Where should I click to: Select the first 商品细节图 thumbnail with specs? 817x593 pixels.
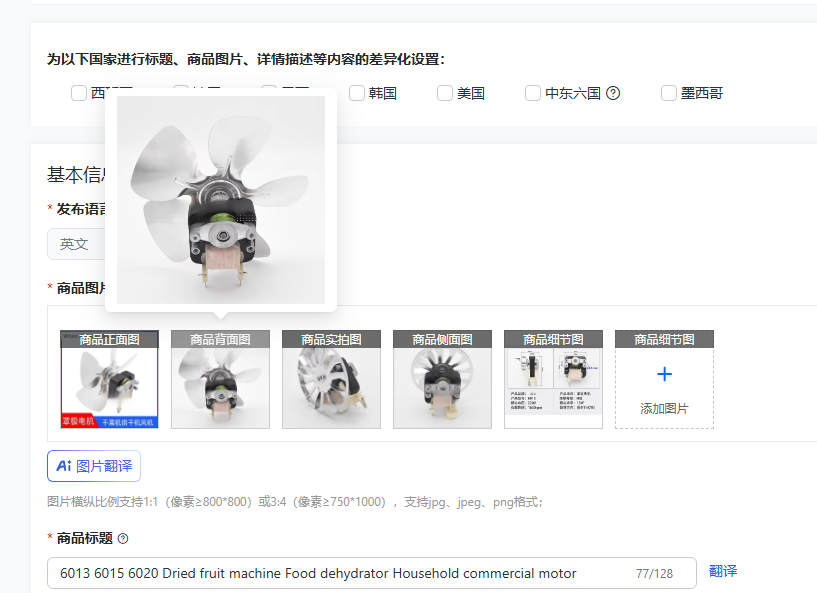(x=553, y=379)
